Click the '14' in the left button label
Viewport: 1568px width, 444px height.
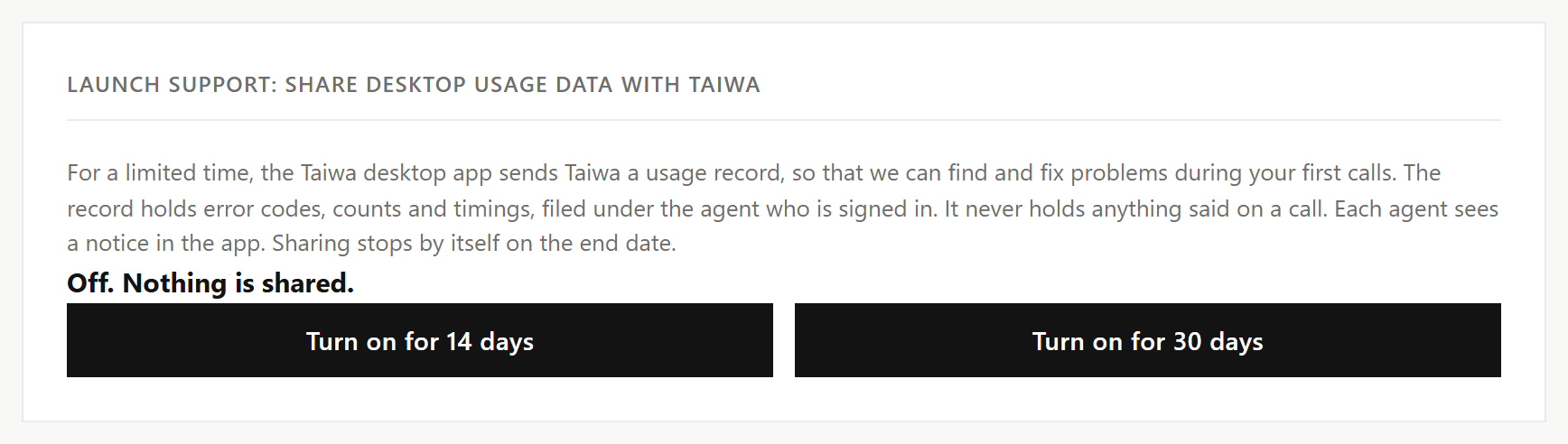[x=459, y=341]
